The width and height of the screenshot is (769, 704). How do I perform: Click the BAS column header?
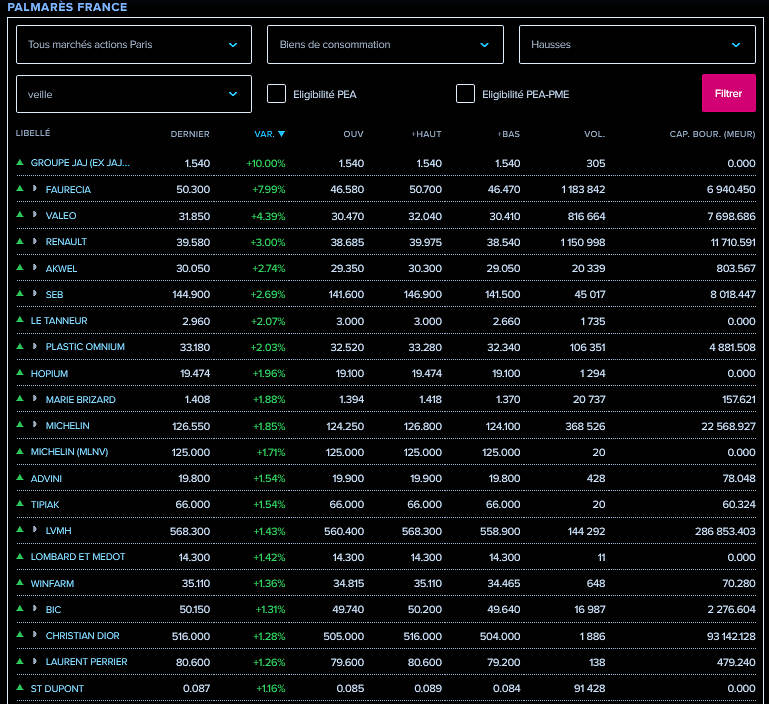pyautogui.click(x=510, y=134)
